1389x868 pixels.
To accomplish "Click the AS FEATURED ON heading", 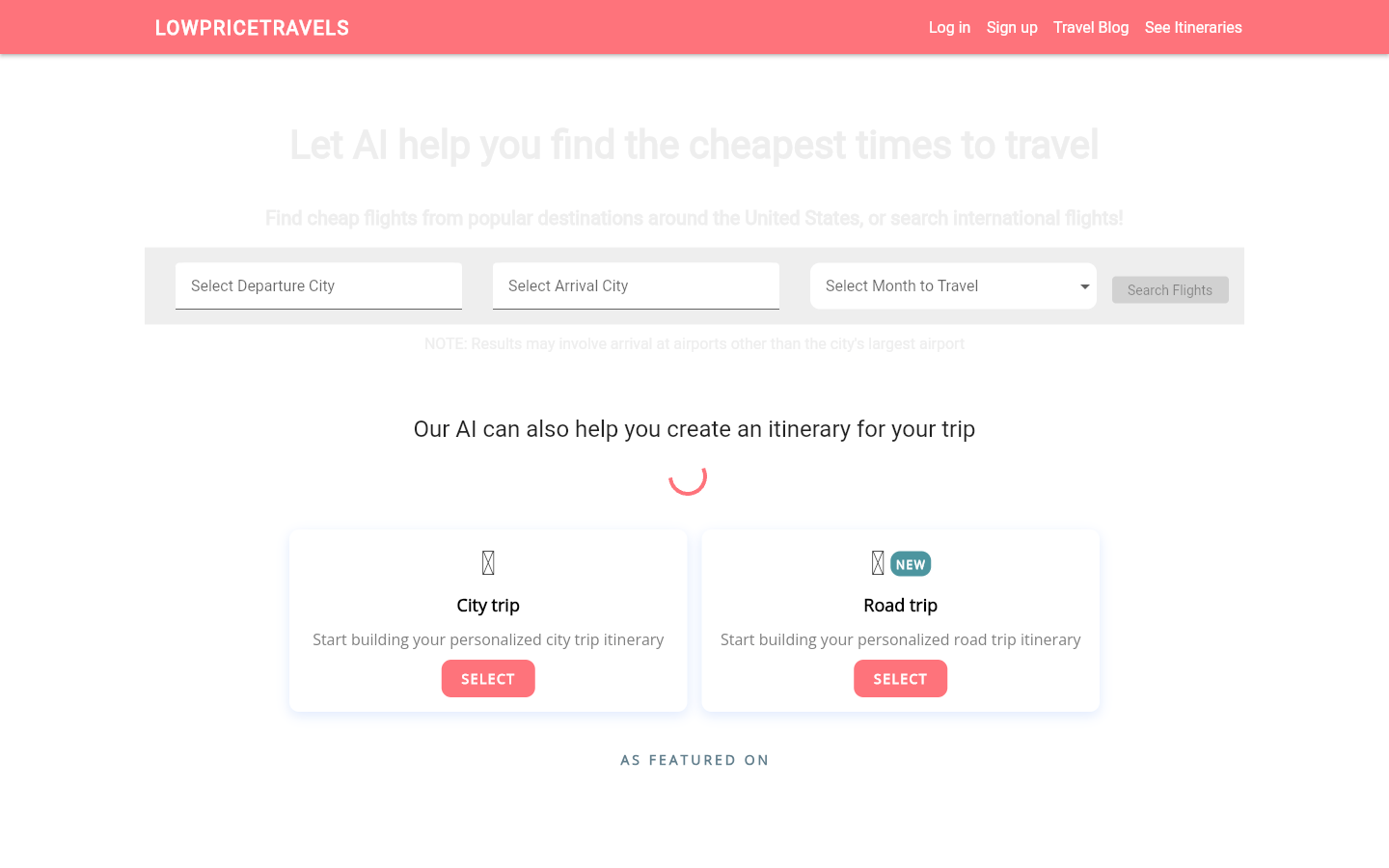I will [x=694, y=760].
